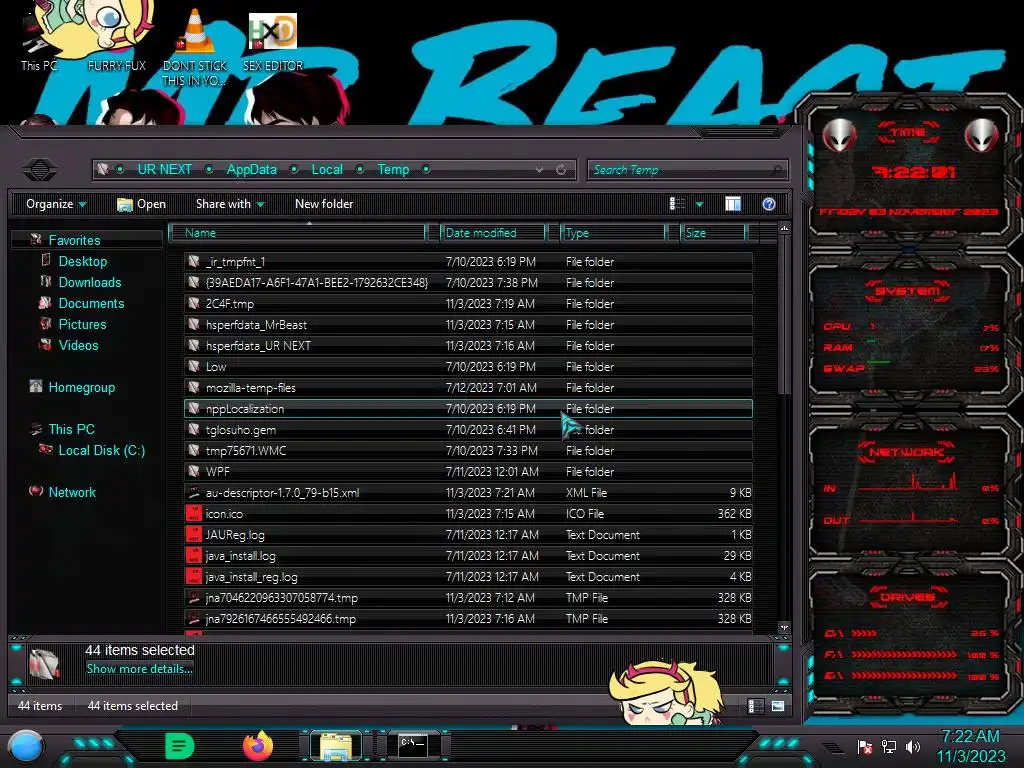Click the au-descriptor xml file icon
1024x768 pixels.
tap(194, 492)
